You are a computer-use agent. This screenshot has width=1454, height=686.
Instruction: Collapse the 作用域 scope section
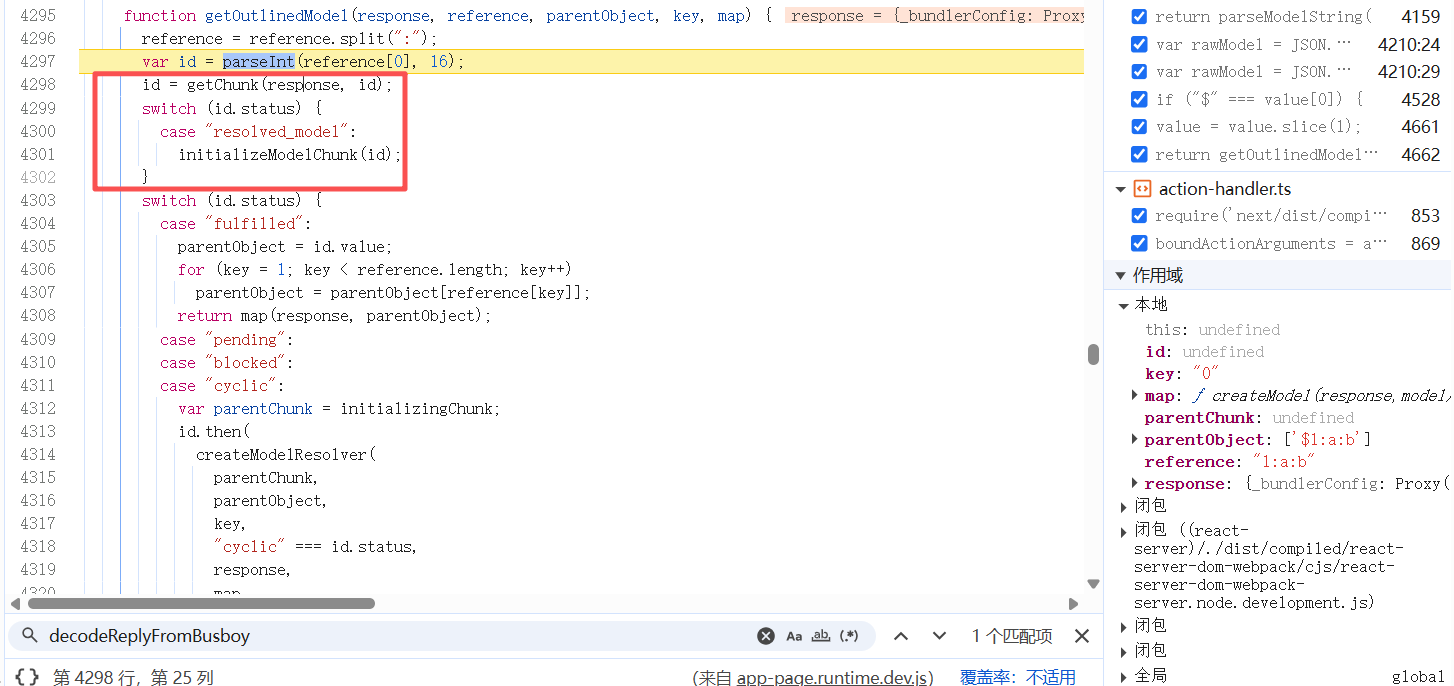[1121, 275]
